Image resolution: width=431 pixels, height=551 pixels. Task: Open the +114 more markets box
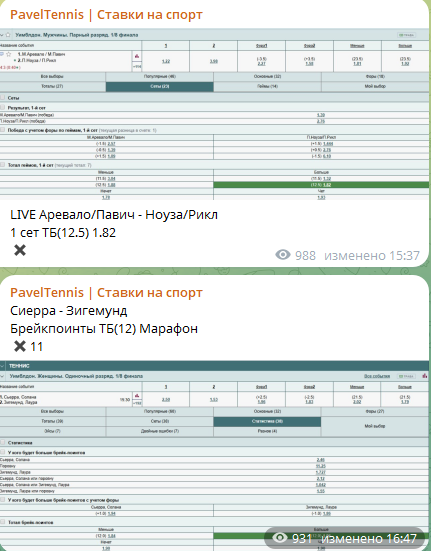point(137,66)
